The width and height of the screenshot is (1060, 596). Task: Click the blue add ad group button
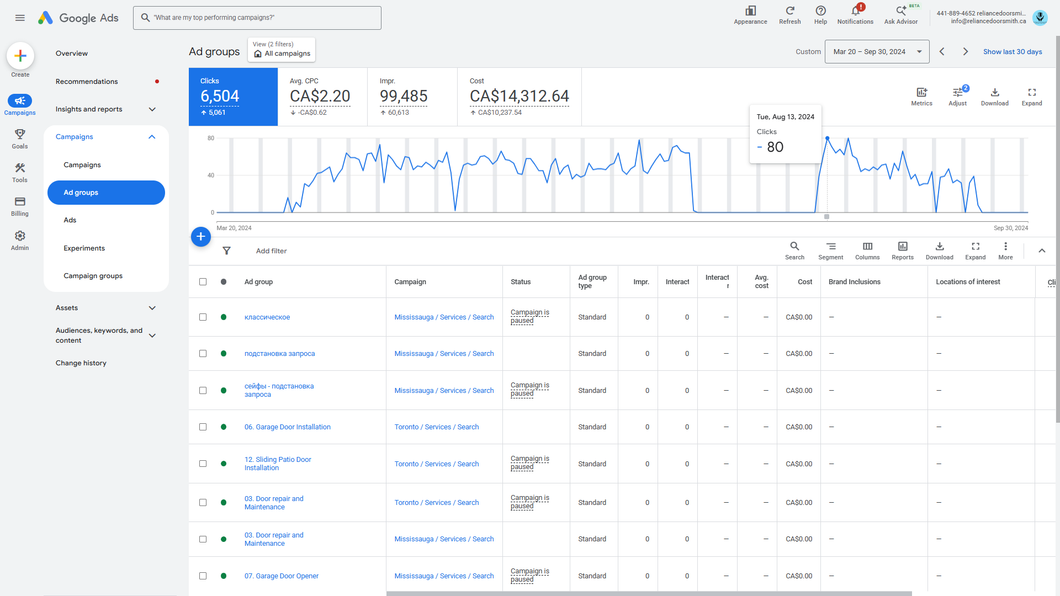[x=201, y=237]
